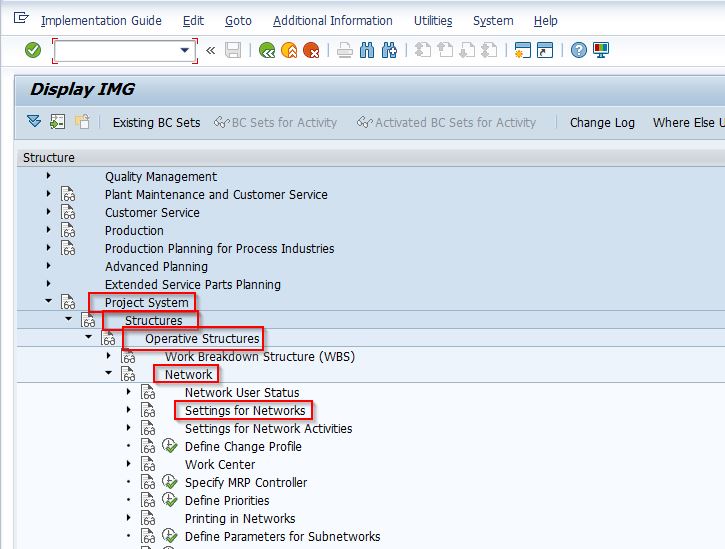Click the Print icon
This screenshot has height=549, width=725.
point(344,50)
